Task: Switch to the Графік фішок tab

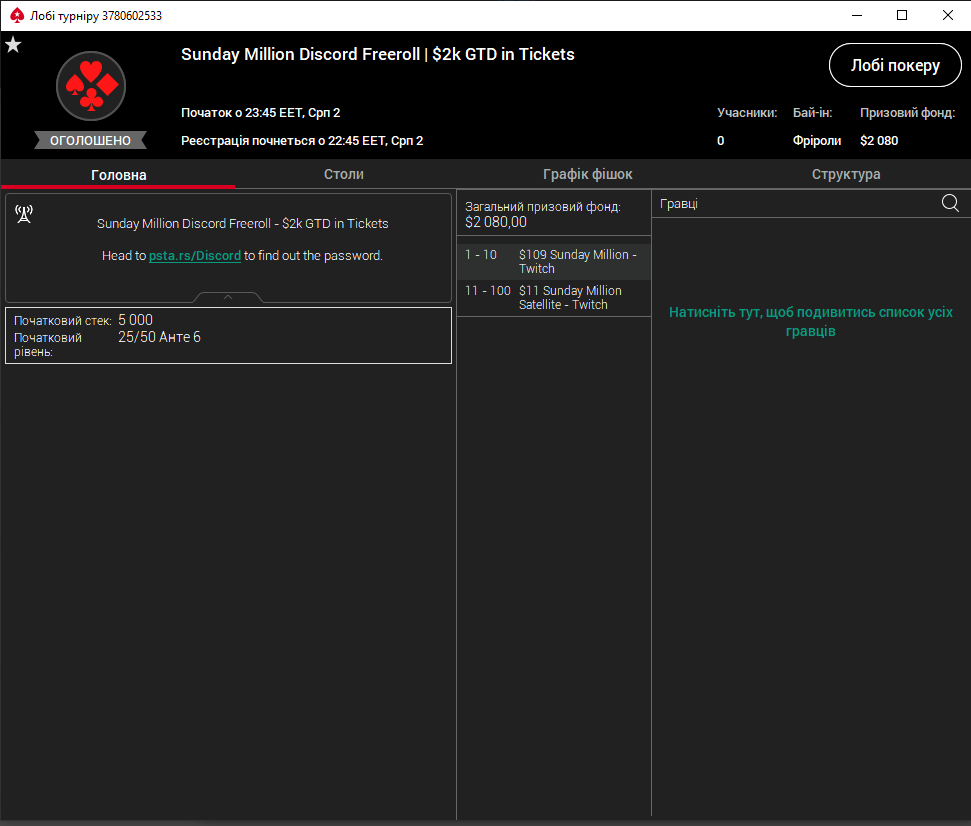Action: 588,174
